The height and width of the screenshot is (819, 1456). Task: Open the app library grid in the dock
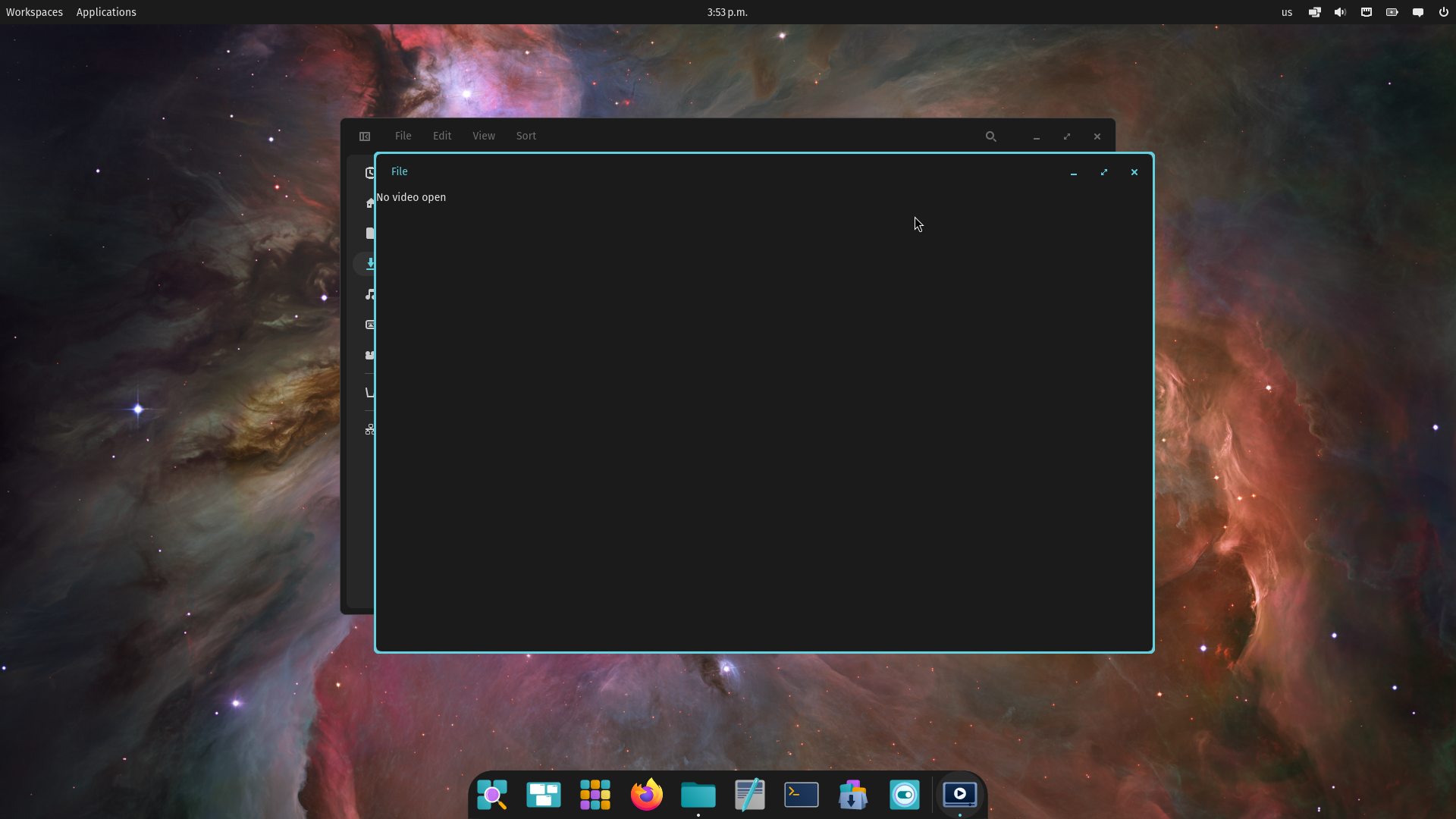595,795
